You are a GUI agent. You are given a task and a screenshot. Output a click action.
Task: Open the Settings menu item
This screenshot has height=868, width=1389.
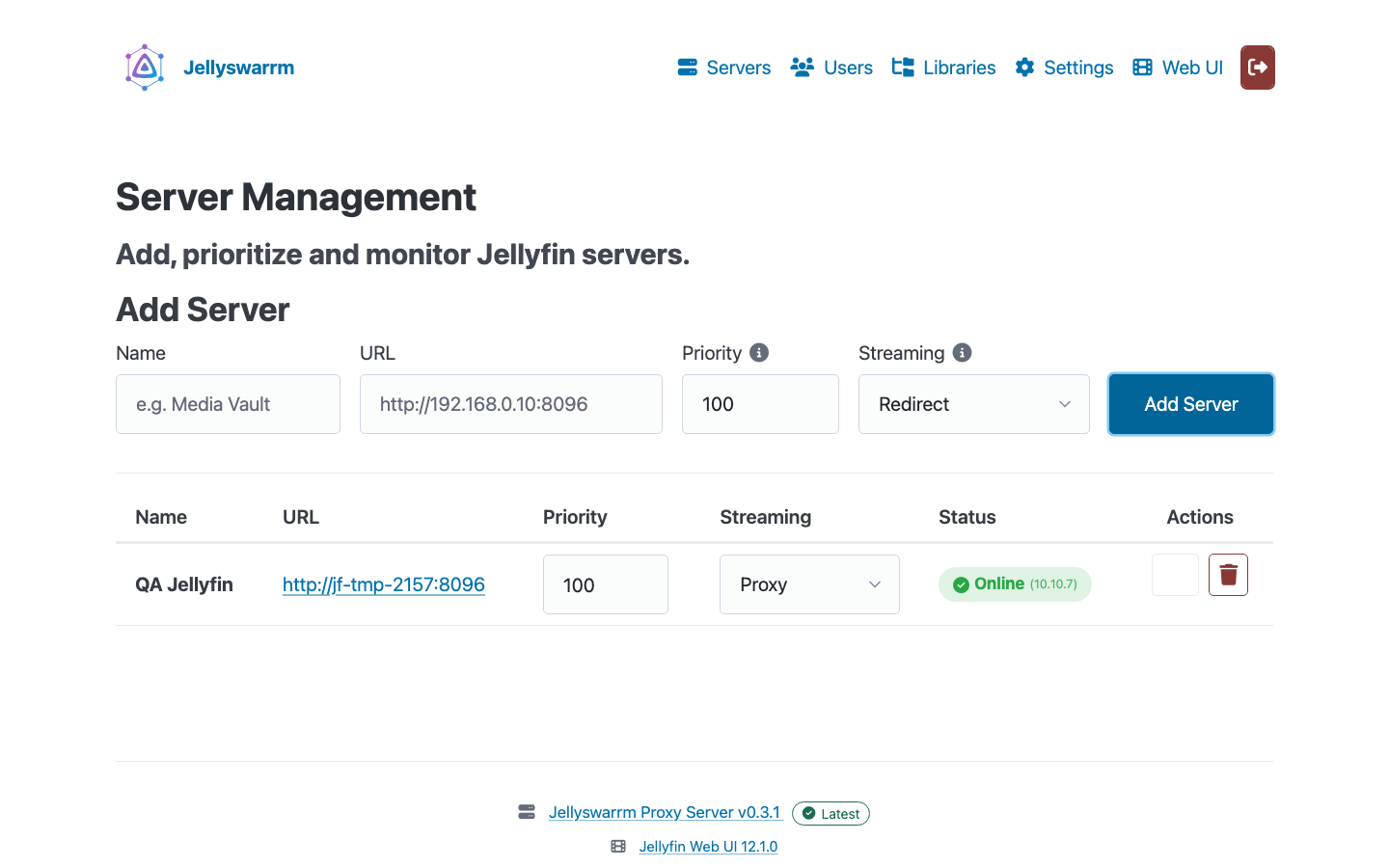click(x=1064, y=68)
